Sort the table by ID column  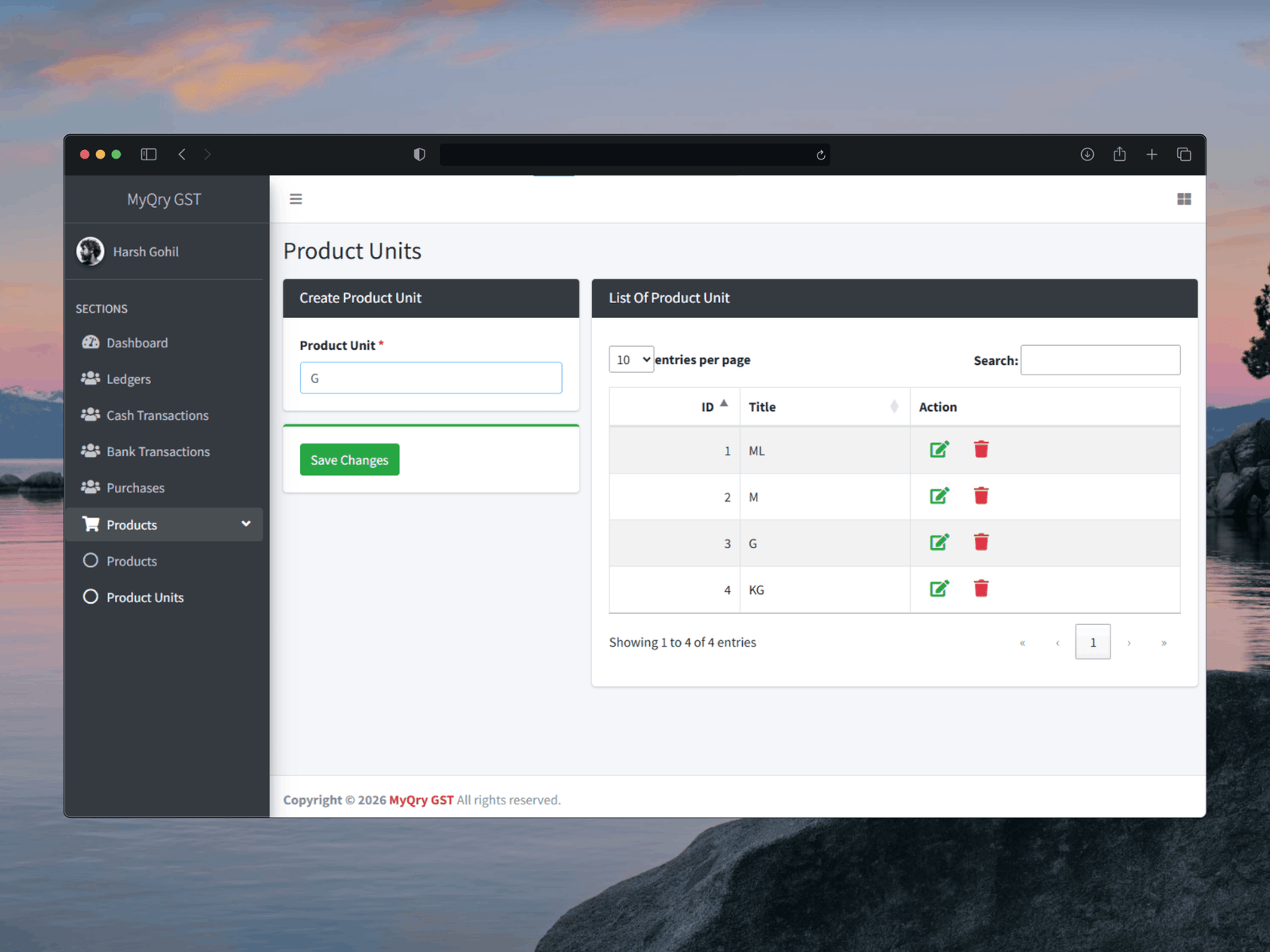pyautogui.click(x=675, y=406)
